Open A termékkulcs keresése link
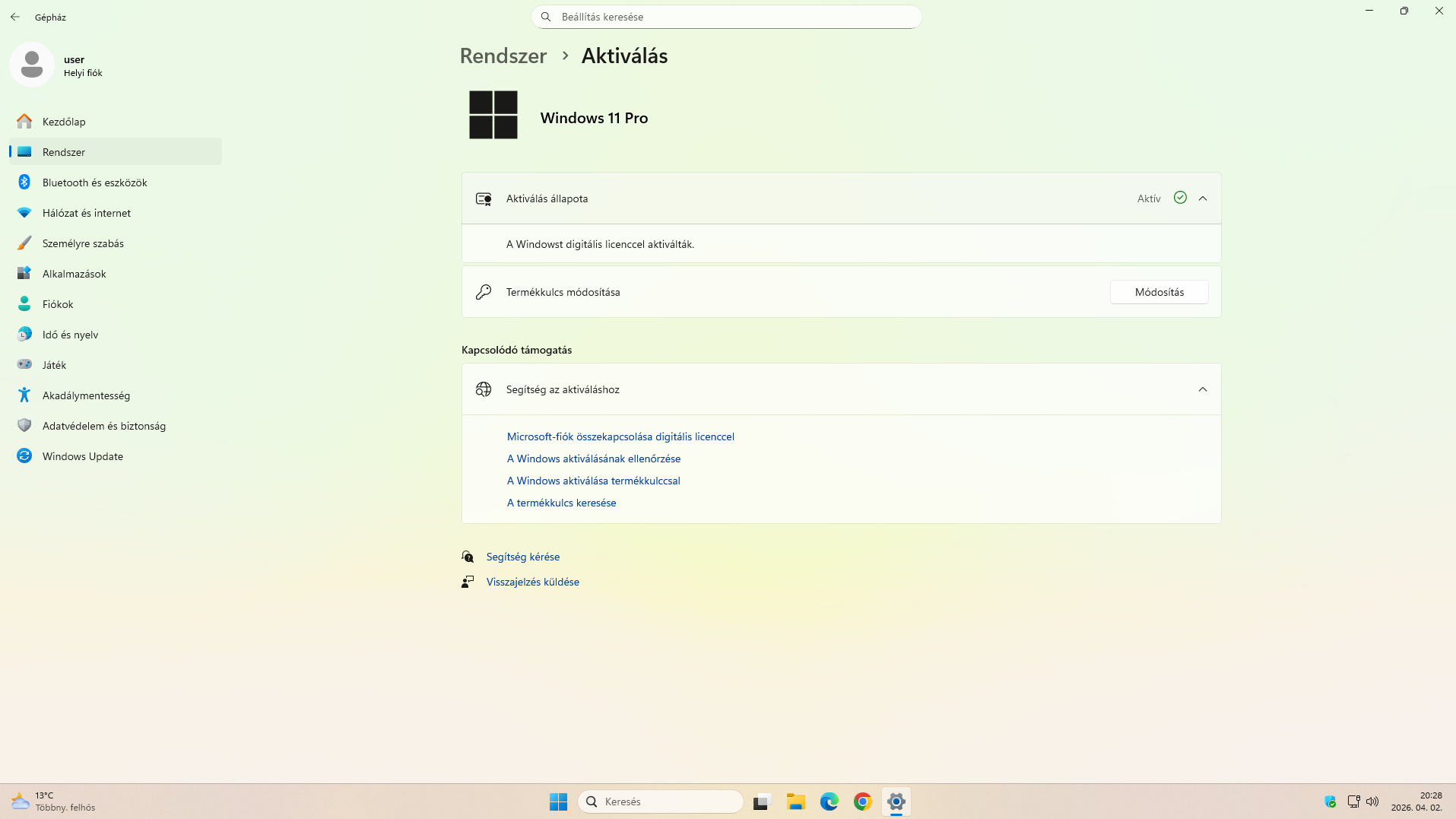 (562, 503)
